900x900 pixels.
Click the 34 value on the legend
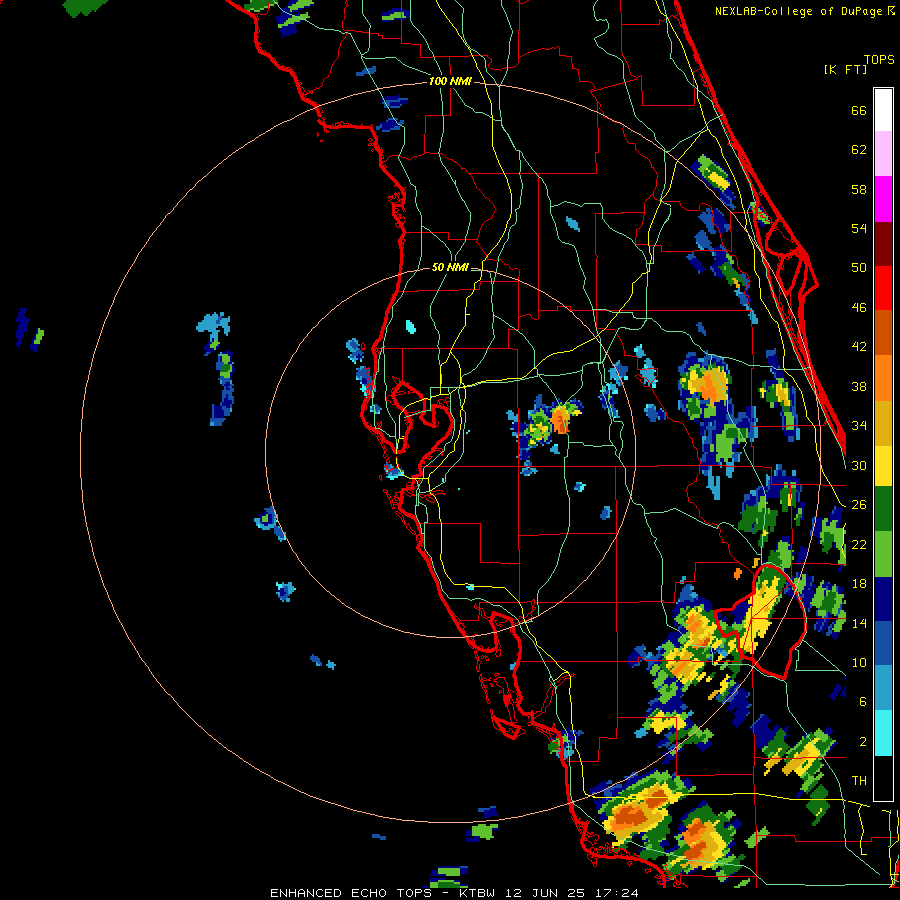tap(859, 426)
